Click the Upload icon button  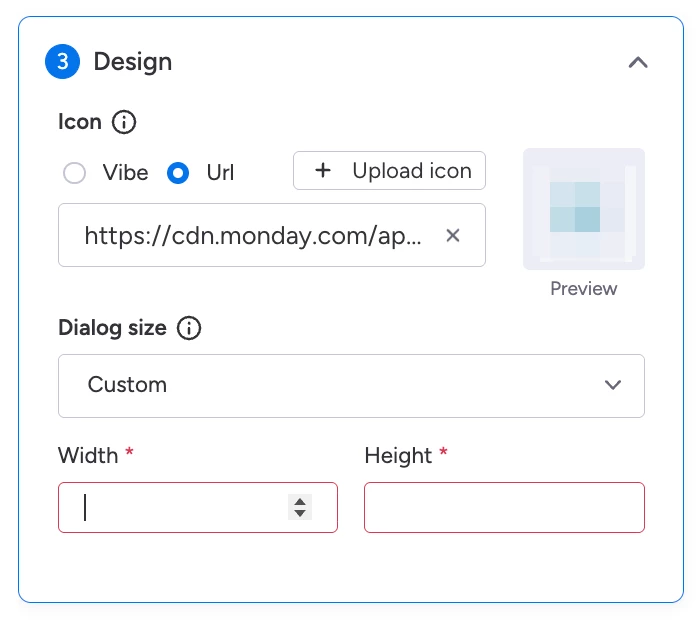point(389,171)
